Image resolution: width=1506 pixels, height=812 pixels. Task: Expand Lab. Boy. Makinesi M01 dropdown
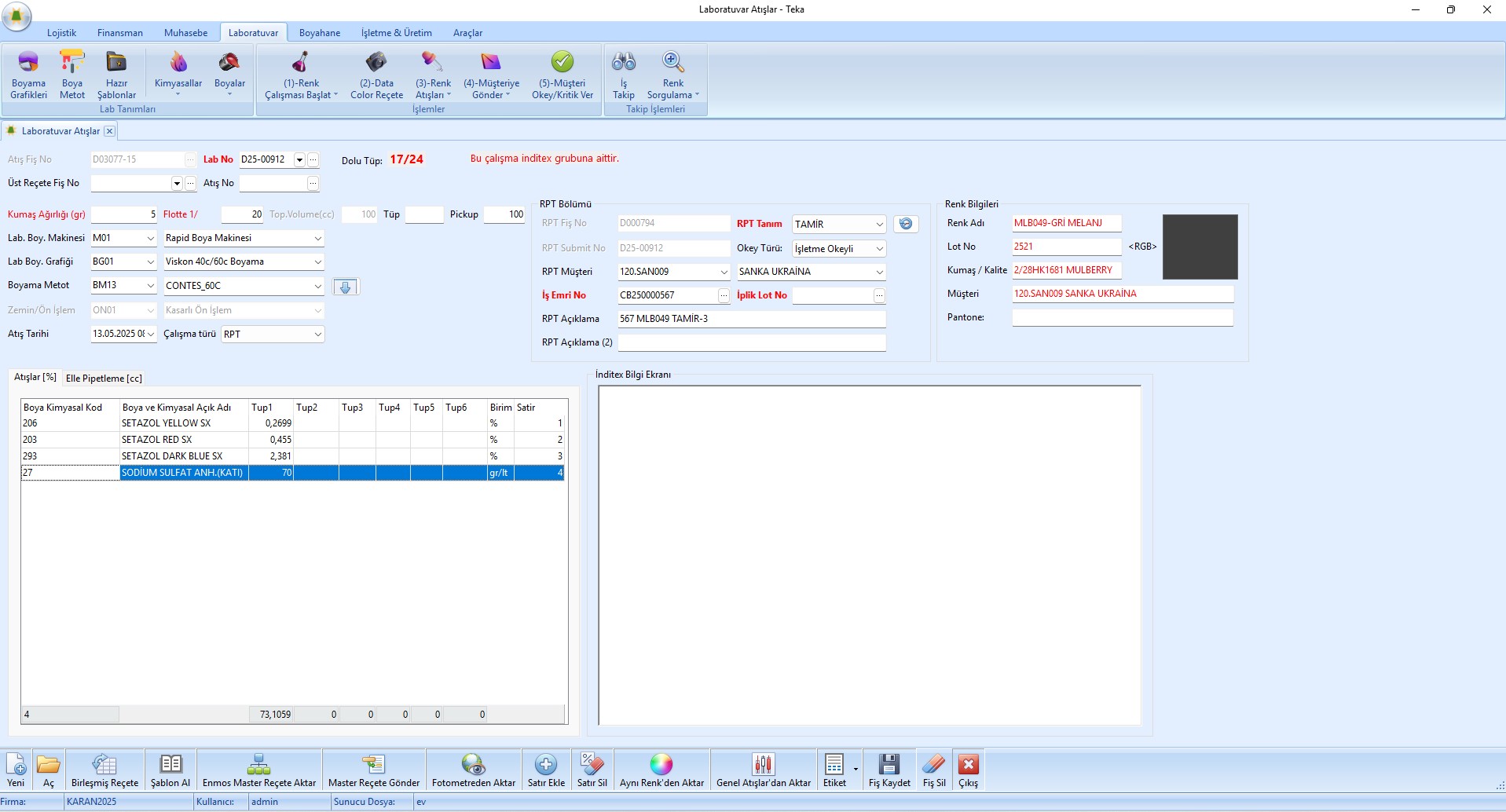point(151,238)
